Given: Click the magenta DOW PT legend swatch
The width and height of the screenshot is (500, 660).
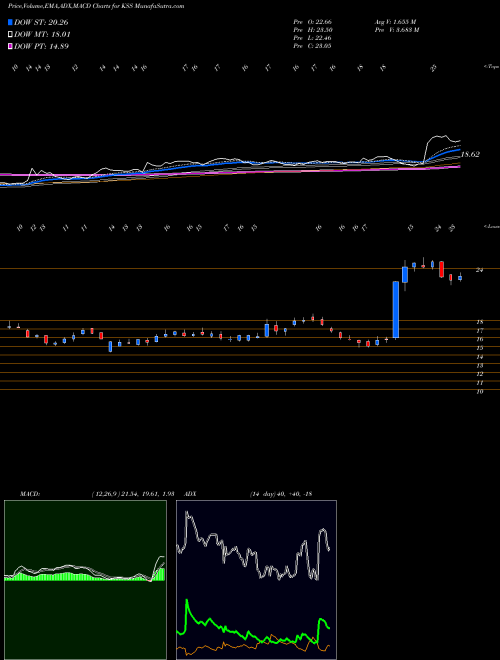Looking at the screenshot, I should [x=10, y=46].
